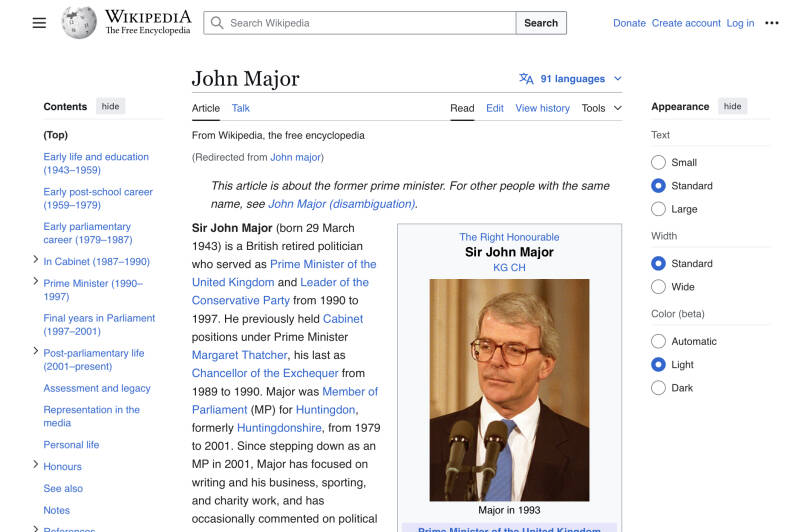Select the Read tab
The image size is (799, 532).
click(462, 108)
